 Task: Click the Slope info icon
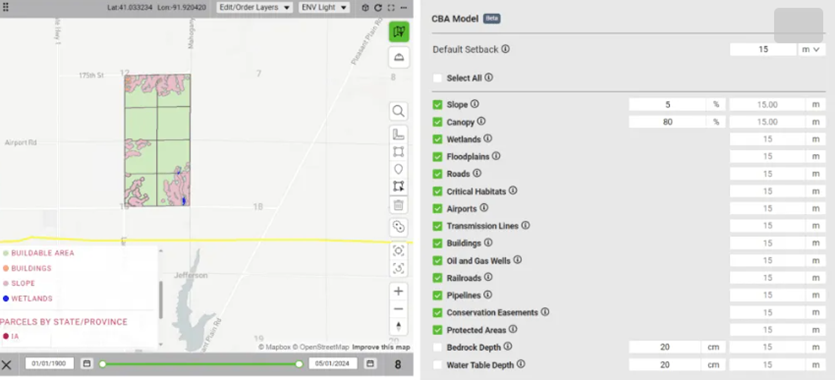[x=474, y=104]
